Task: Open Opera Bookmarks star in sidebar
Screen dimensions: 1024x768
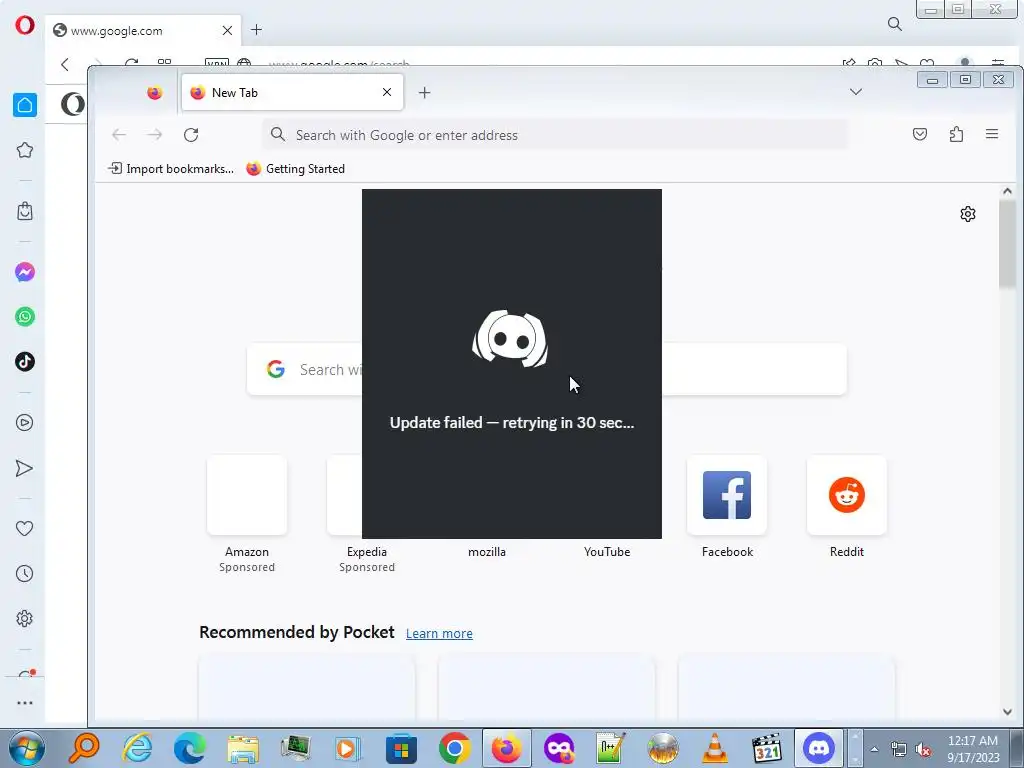Action: coord(25,150)
